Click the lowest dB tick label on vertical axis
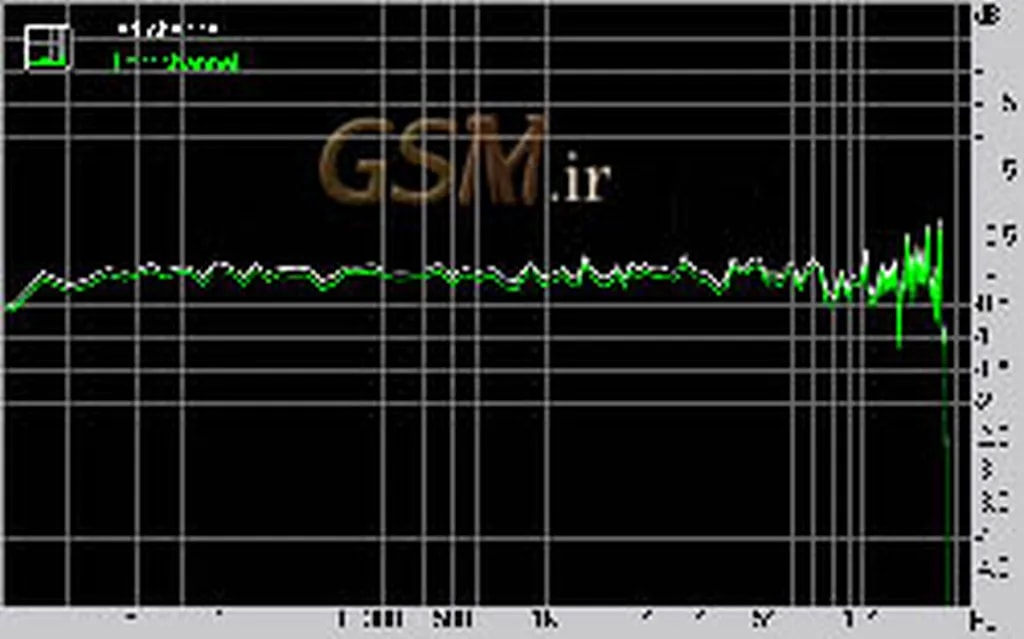This screenshot has height=639, width=1024. pos(993,572)
